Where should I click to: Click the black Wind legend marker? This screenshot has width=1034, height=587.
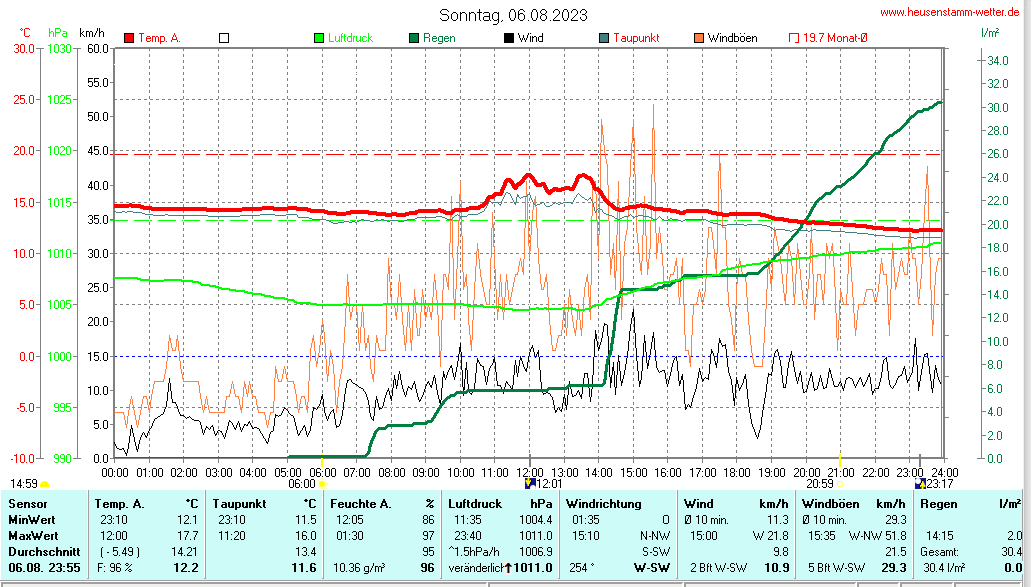509,38
